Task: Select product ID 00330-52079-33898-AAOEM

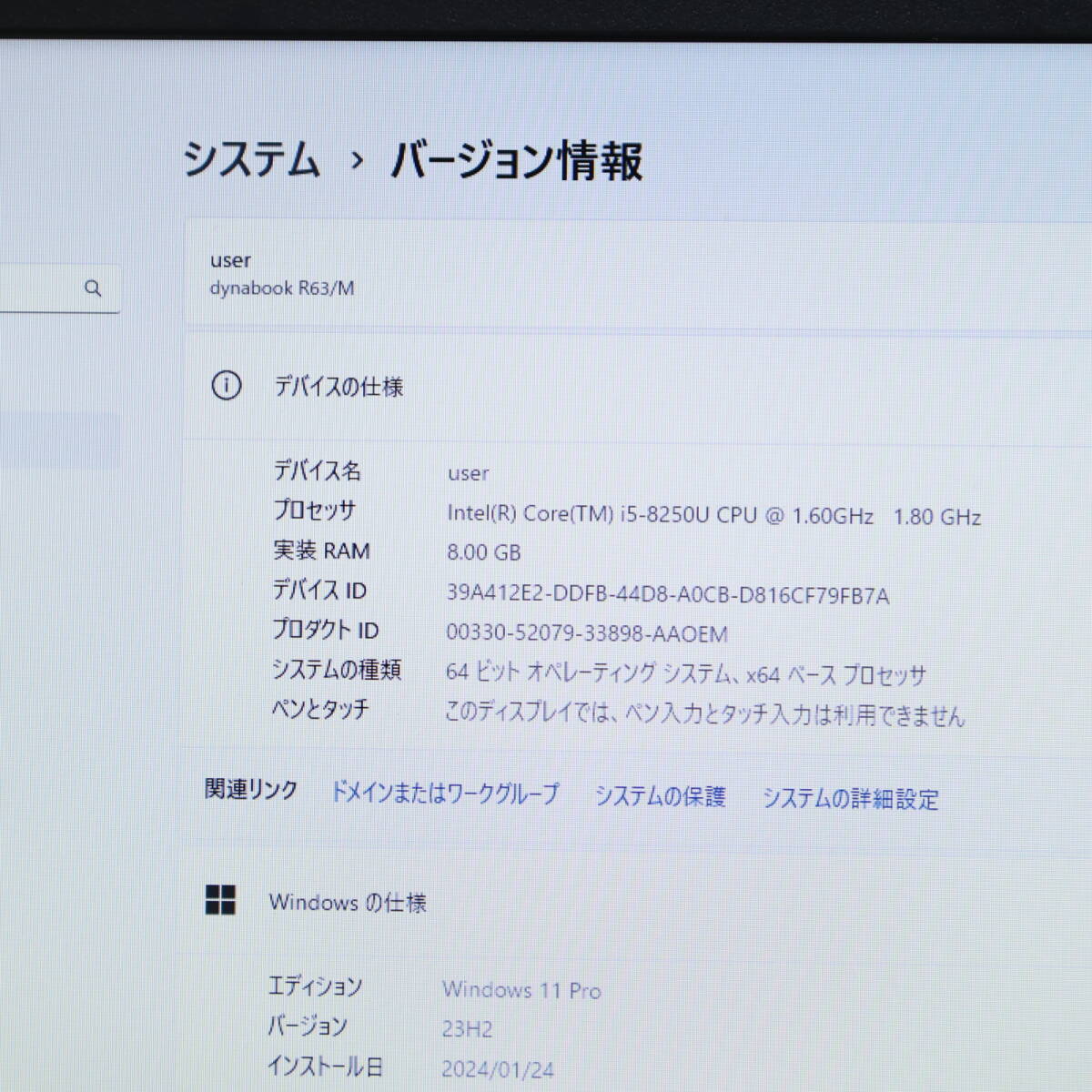Action: click(587, 633)
